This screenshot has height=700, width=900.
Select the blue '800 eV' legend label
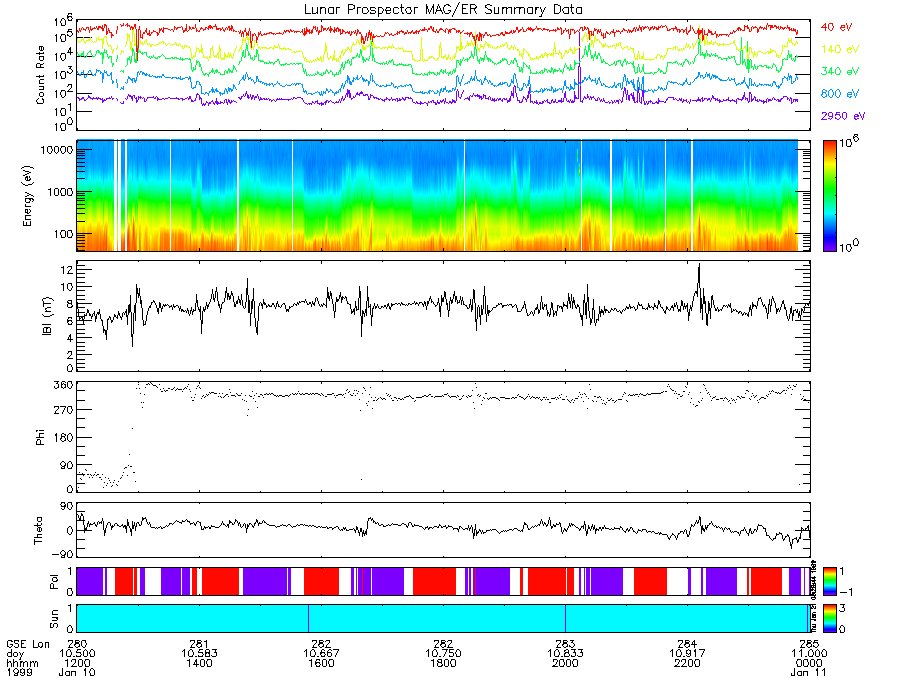[840, 94]
